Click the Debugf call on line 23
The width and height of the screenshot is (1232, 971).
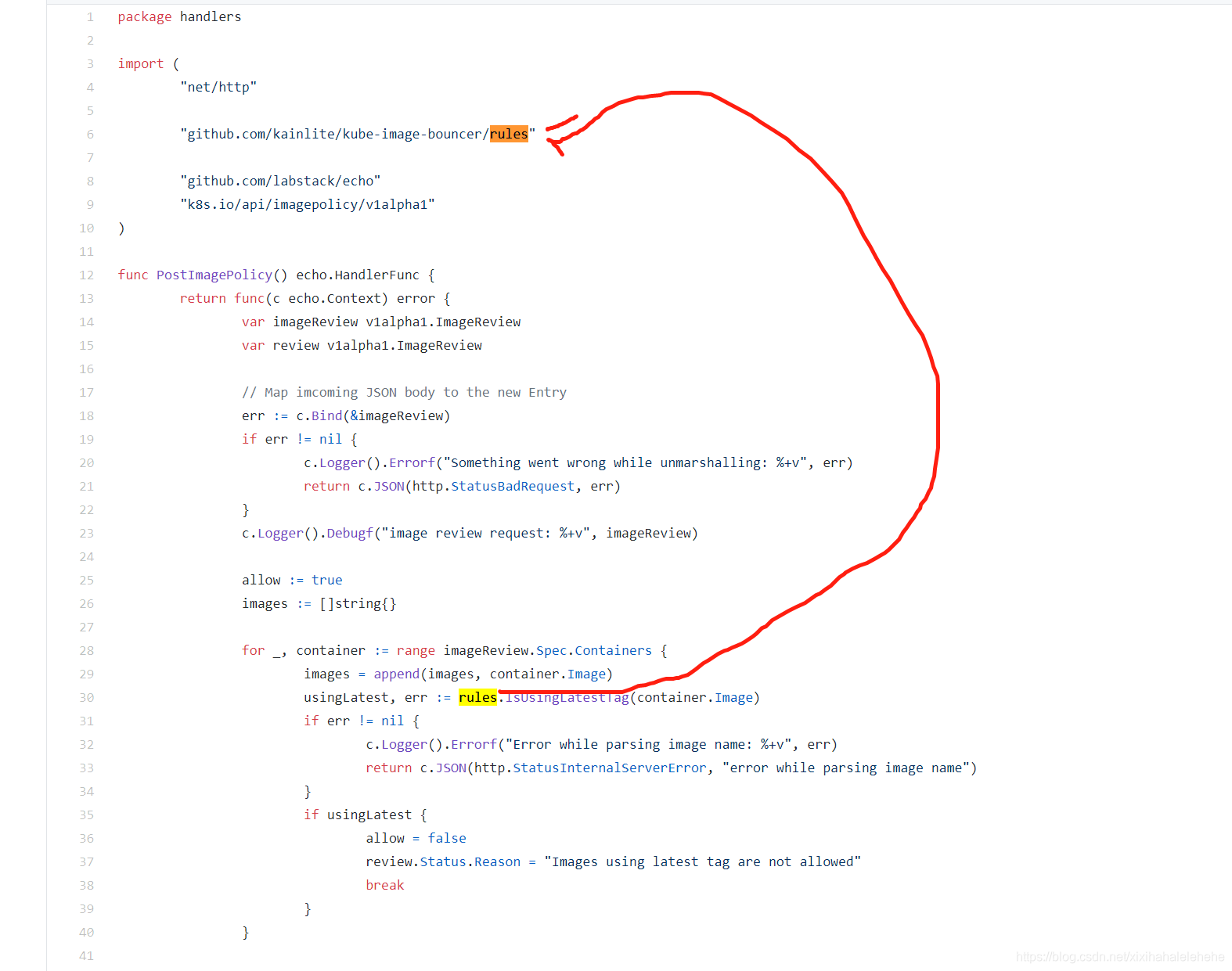tap(350, 533)
